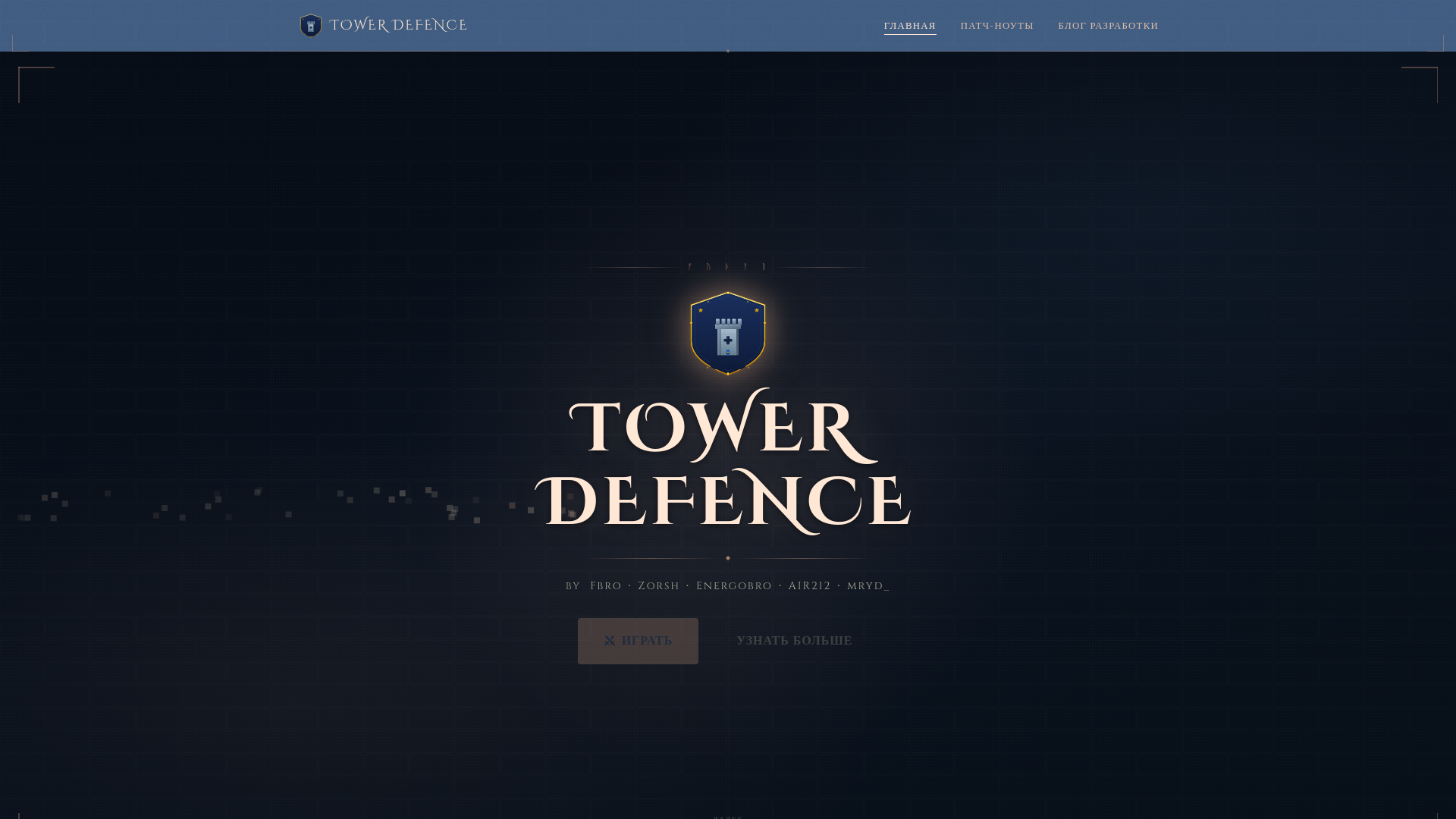
Task: Click author name Zorsh
Action: click(658, 585)
